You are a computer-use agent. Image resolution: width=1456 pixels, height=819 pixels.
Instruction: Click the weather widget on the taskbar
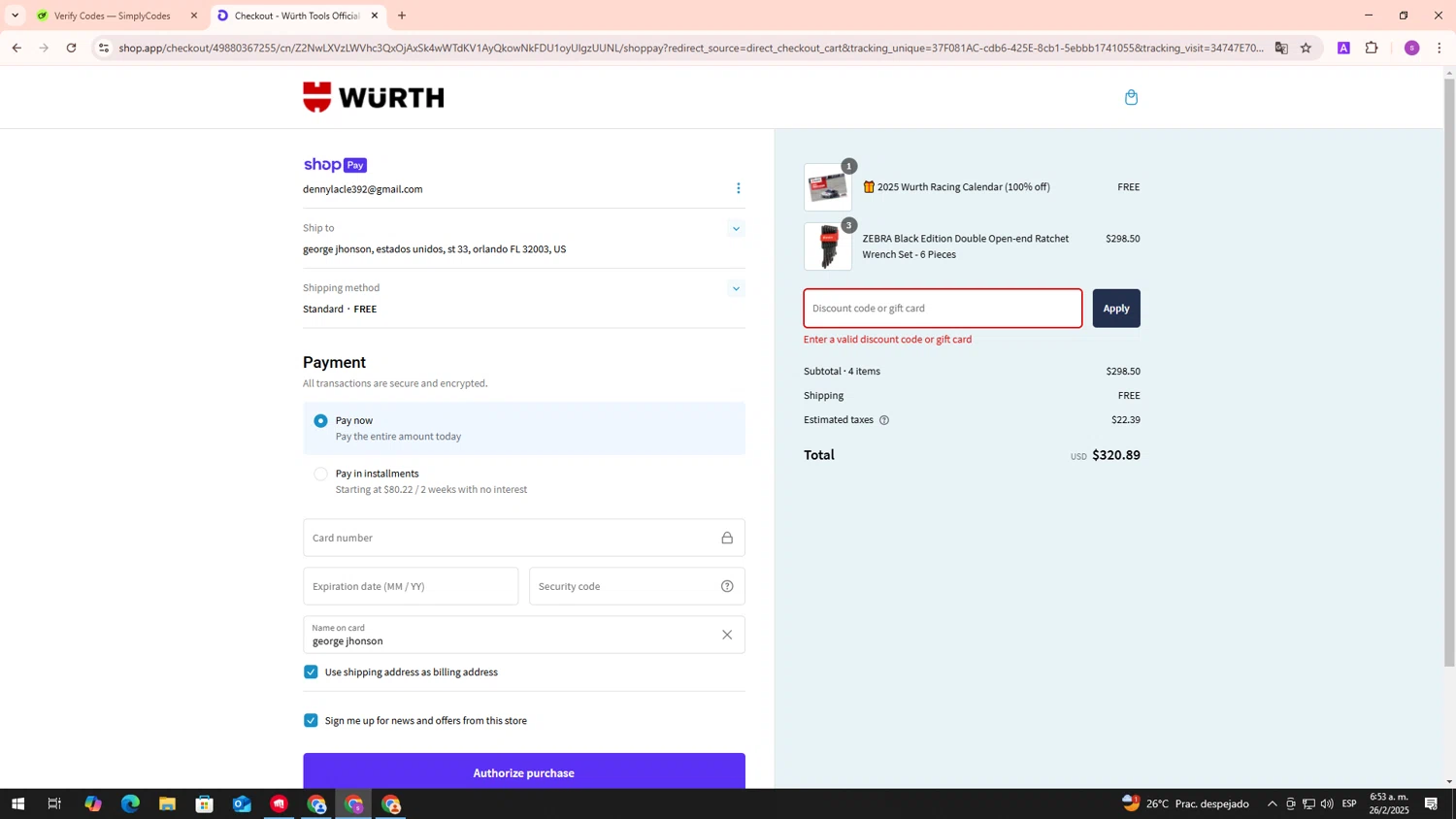coord(1185,803)
